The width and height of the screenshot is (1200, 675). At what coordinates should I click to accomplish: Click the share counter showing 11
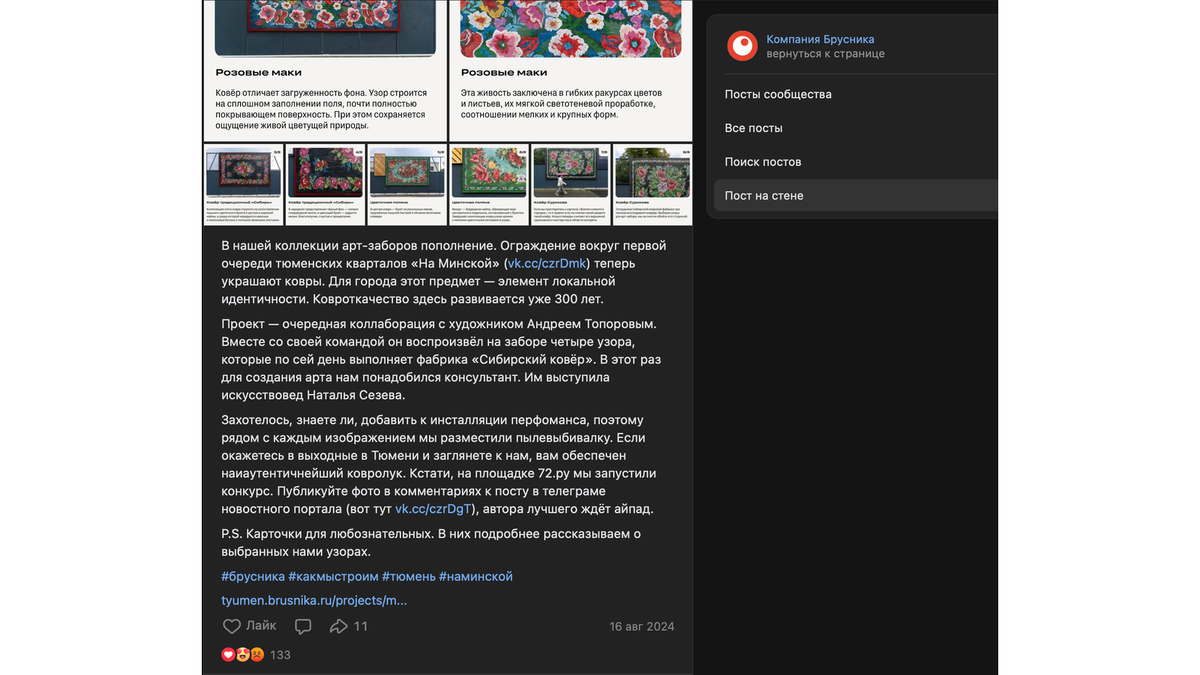[361, 625]
